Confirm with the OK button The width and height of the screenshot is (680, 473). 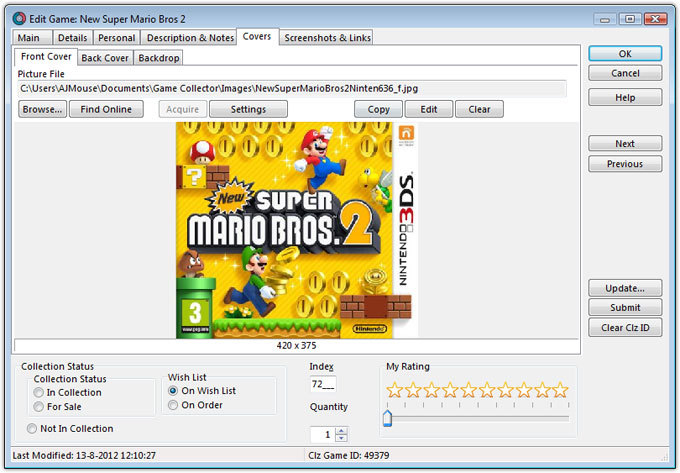[625, 54]
